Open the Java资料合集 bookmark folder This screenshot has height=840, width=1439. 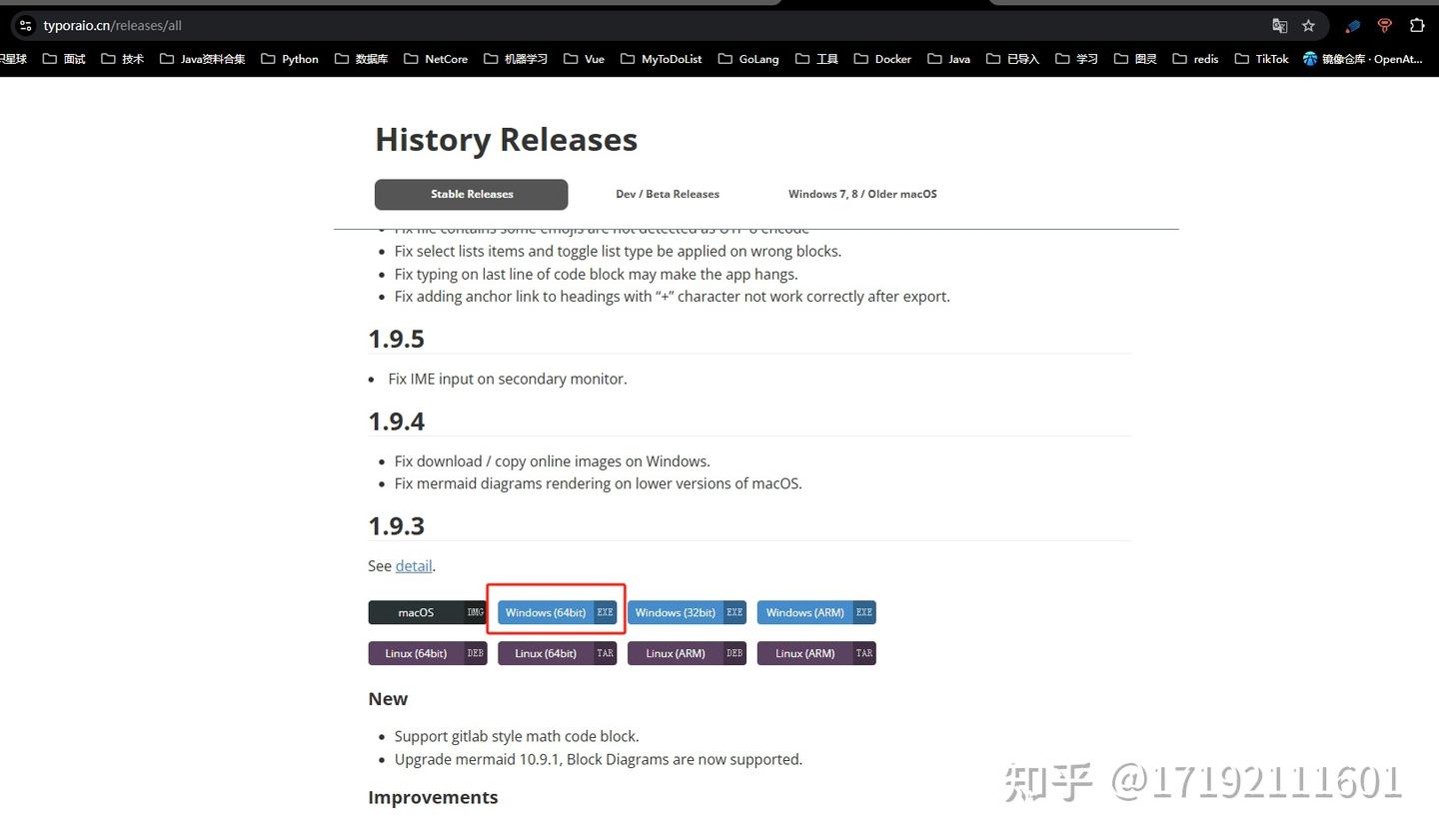point(203,59)
